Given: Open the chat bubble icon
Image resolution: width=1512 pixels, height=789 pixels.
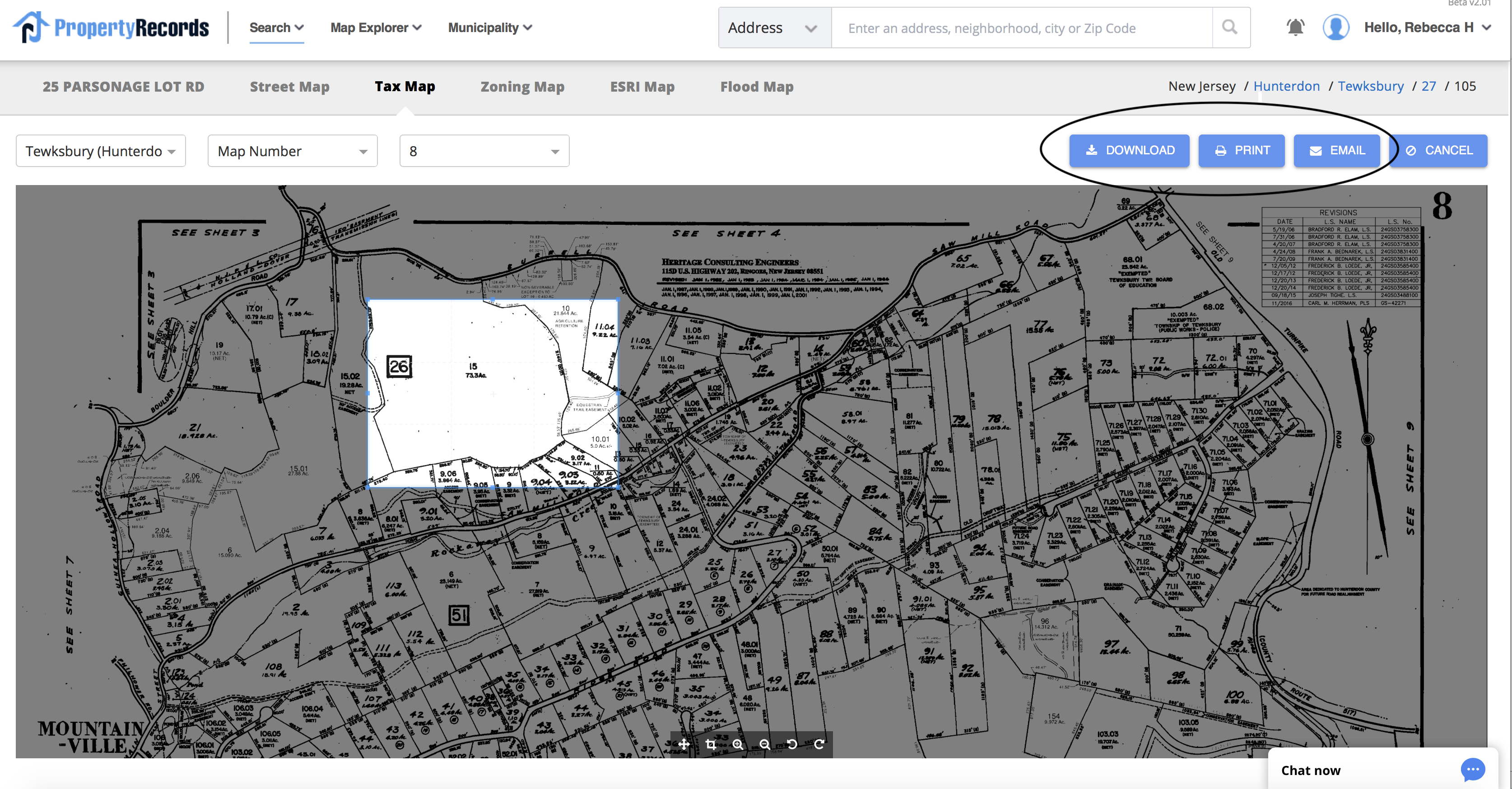Looking at the screenshot, I should click(1473, 770).
